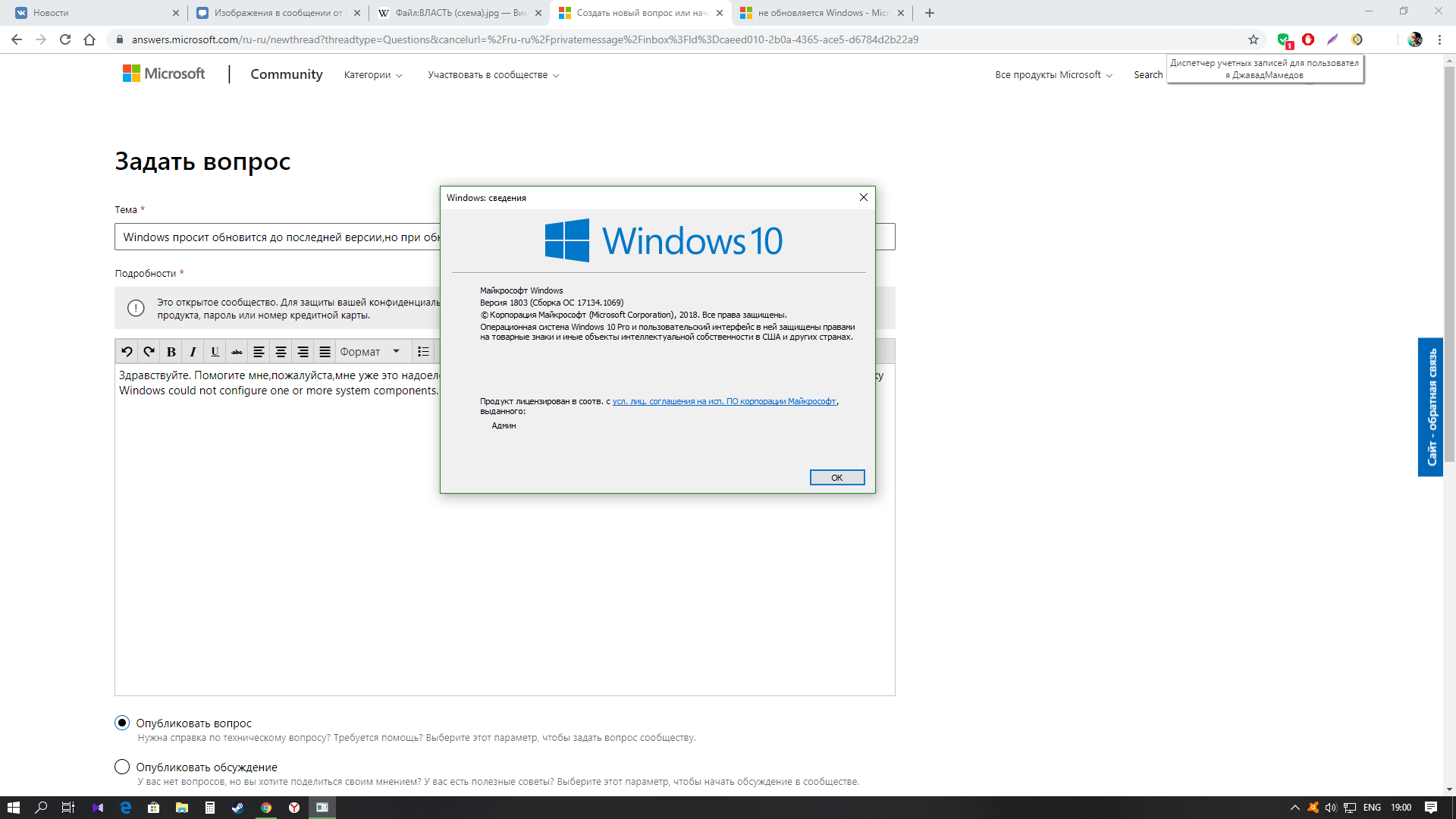
Task: Select the 'Опубликовать обсуждение' radio button
Action: pyautogui.click(x=122, y=767)
